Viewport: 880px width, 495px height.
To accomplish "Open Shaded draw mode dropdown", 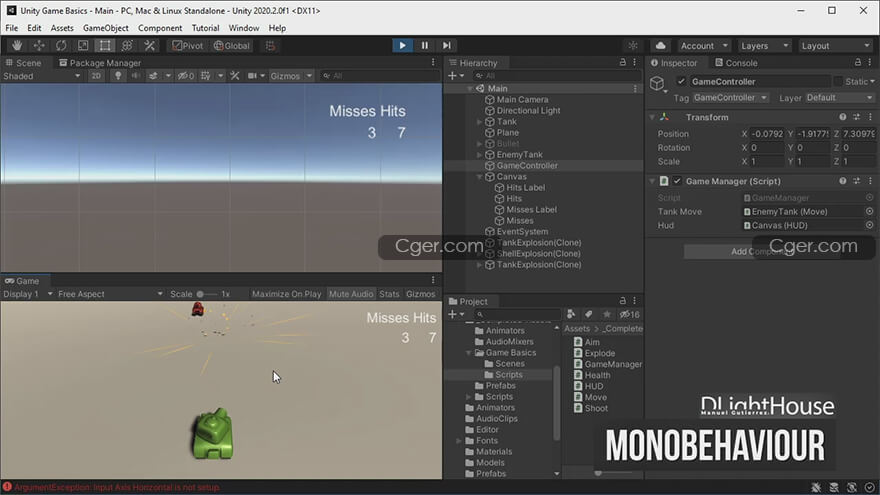I will (42, 76).
